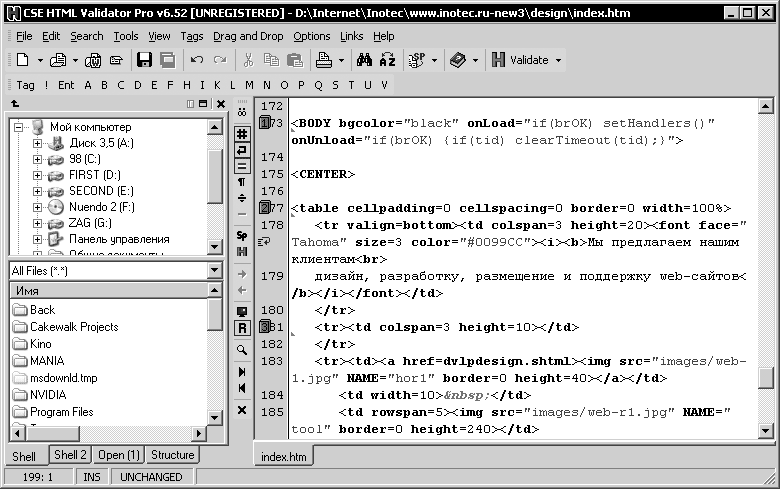Select the index.htm document tab
Viewport: 780px width, 489px height.
(x=284, y=456)
